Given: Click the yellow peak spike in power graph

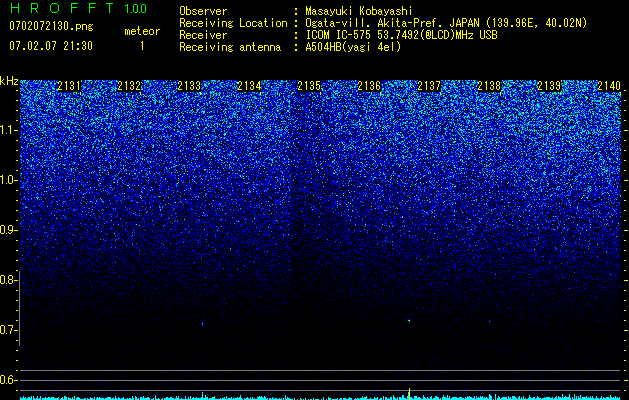Looking at the screenshot, I should tap(409, 393).
